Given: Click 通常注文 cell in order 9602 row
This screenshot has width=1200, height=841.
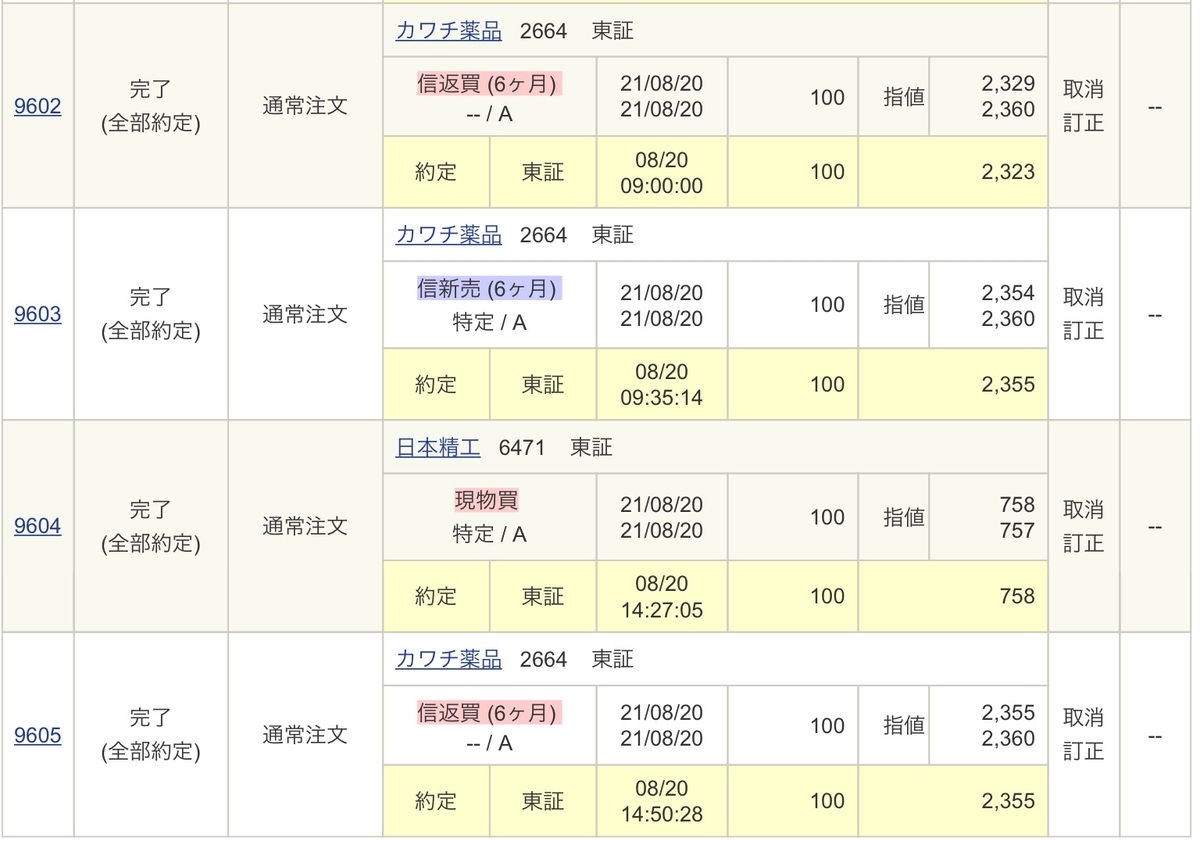Looking at the screenshot, I should pyautogui.click(x=305, y=105).
